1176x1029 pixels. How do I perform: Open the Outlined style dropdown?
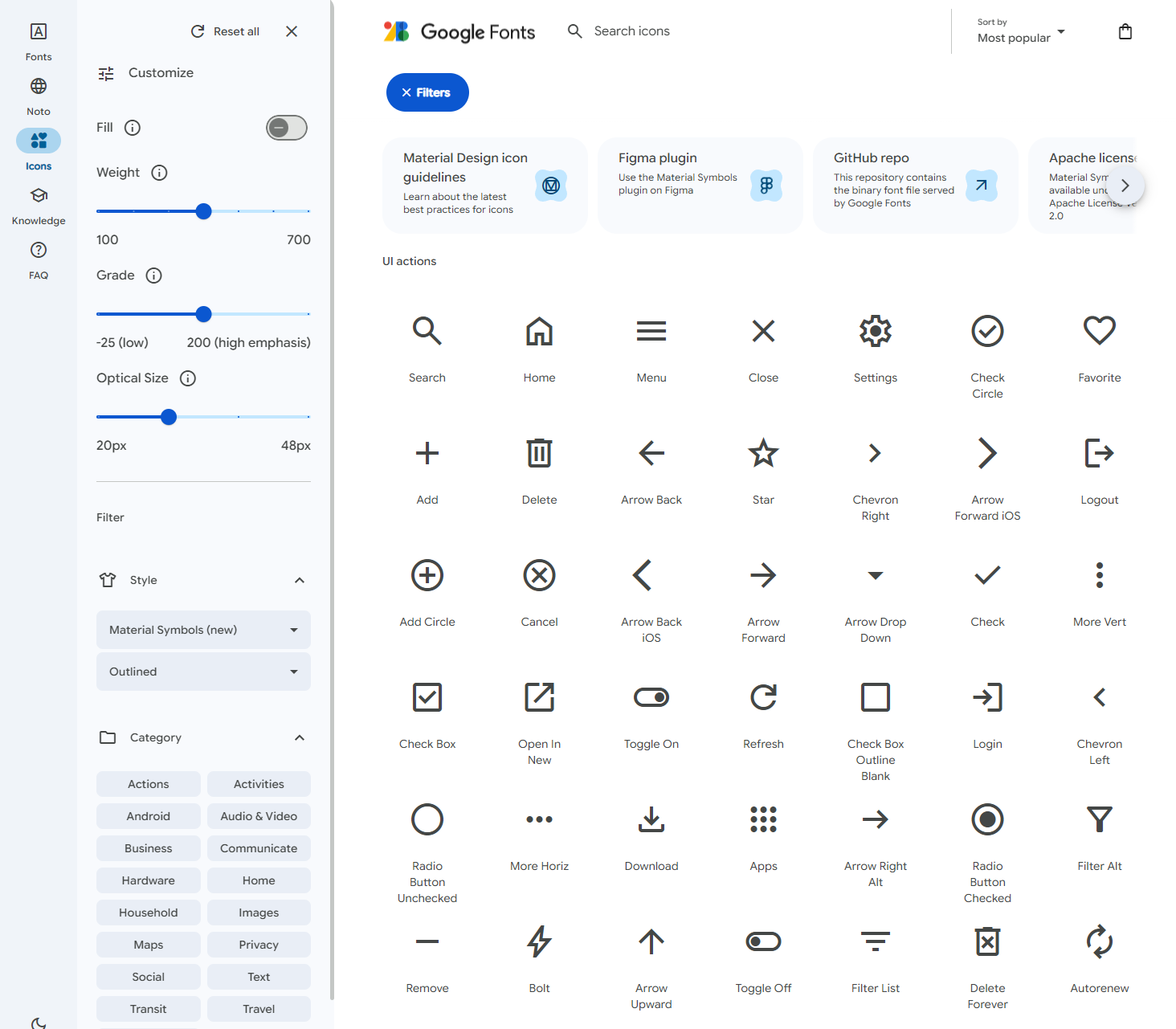[203, 672]
